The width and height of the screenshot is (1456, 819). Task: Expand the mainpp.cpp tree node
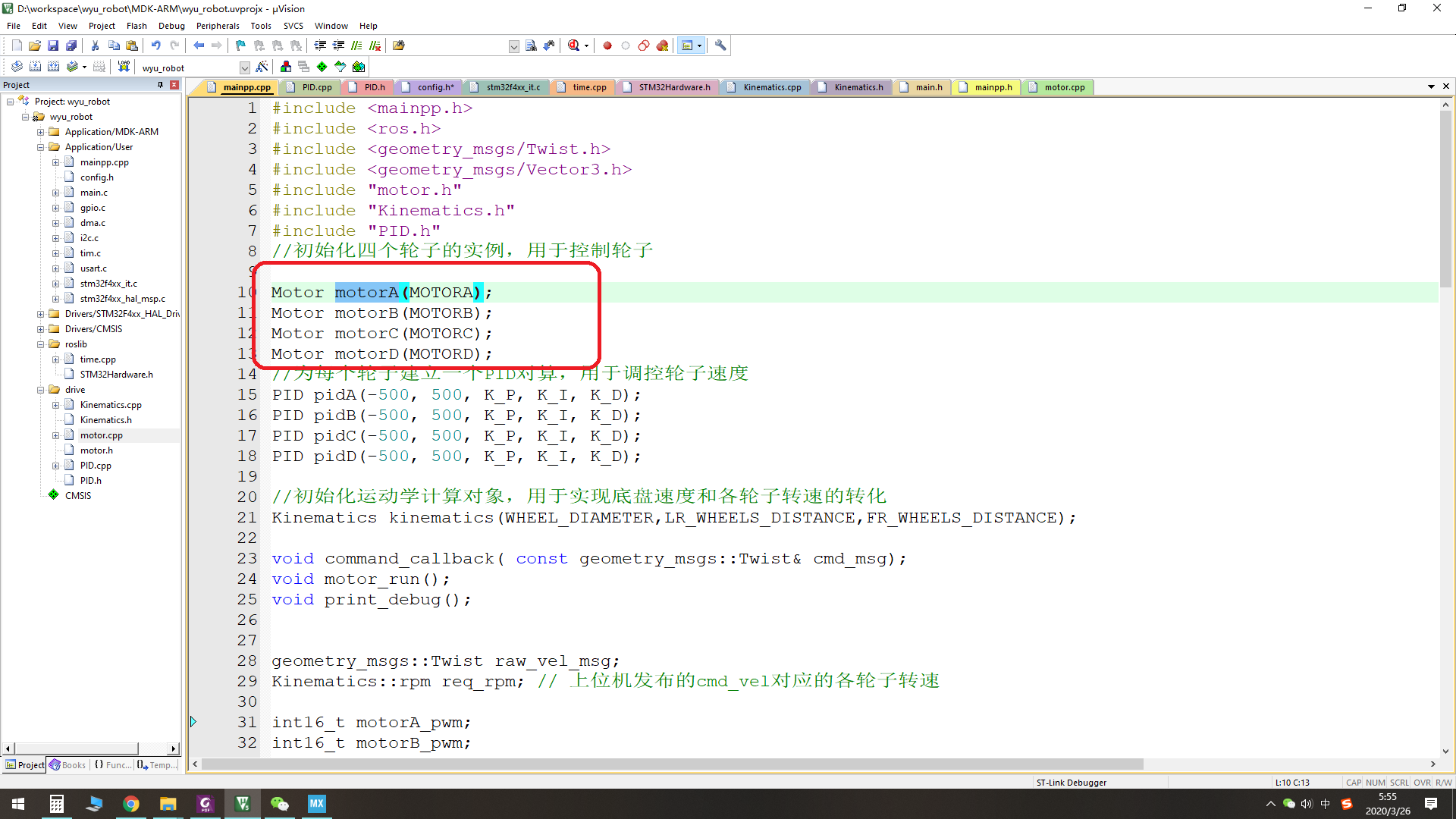click(x=55, y=162)
